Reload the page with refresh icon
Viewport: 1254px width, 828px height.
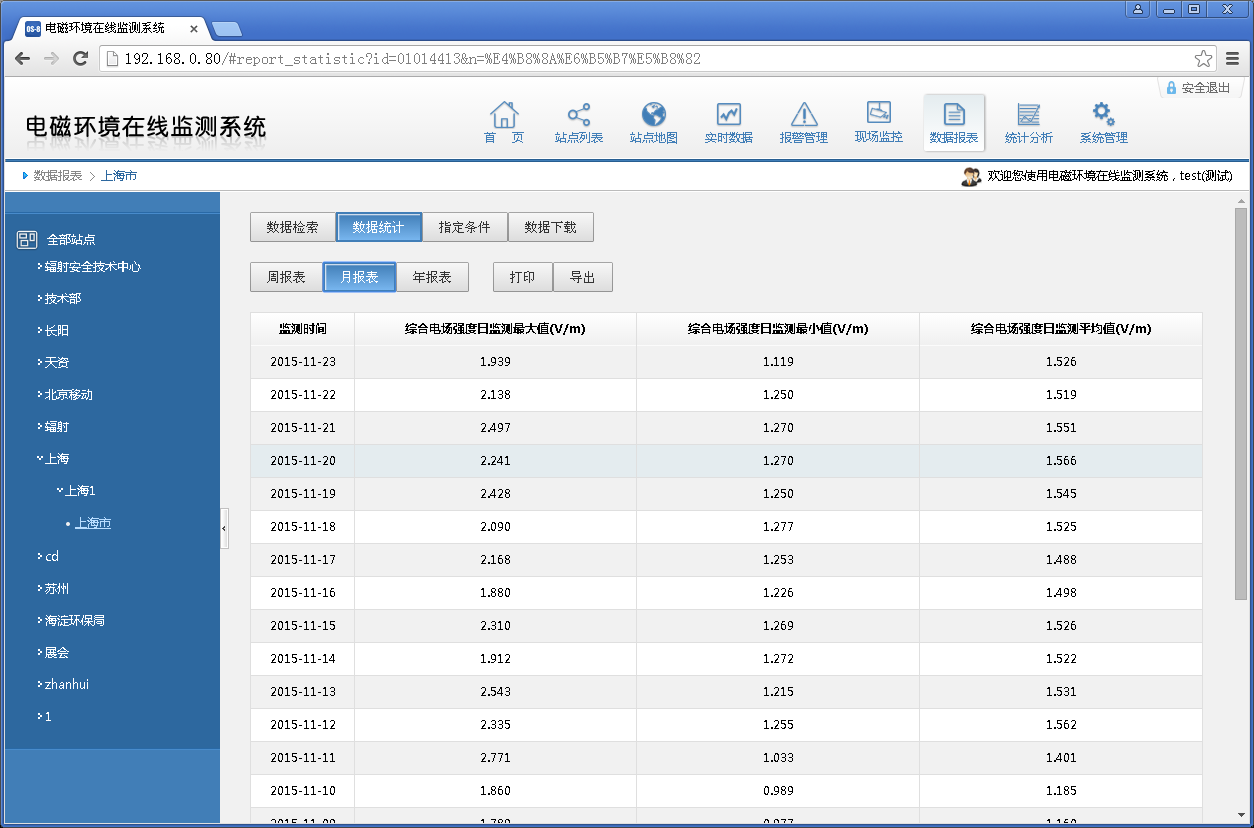point(81,59)
